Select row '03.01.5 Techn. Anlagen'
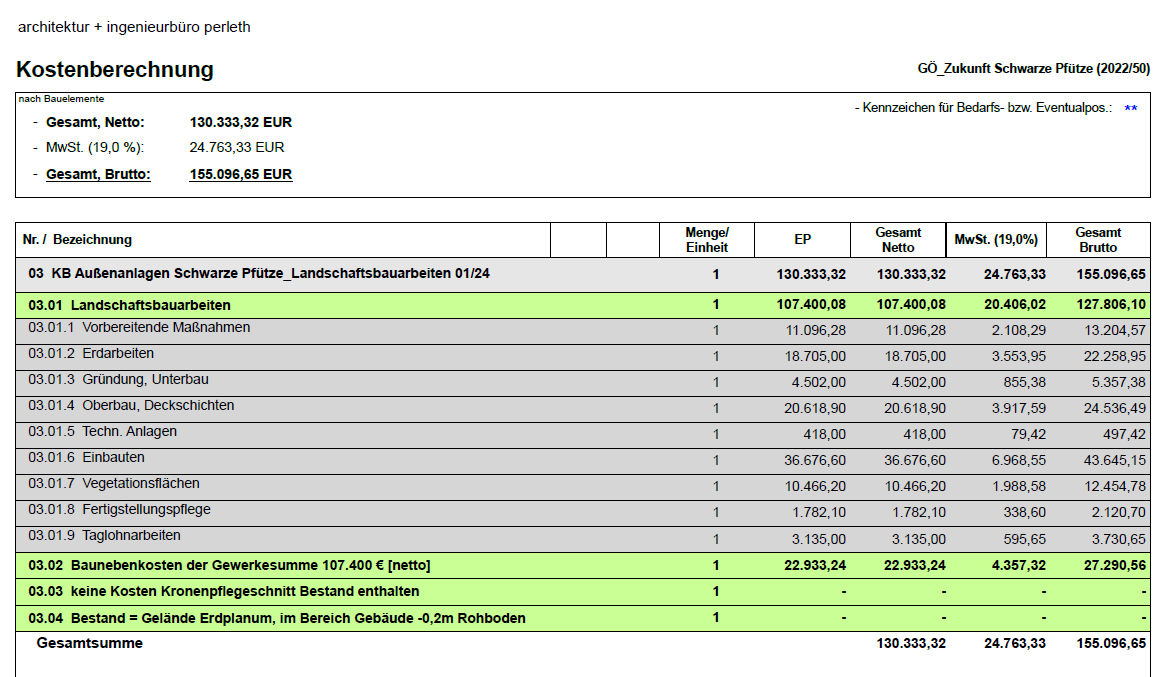 point(582,435)
